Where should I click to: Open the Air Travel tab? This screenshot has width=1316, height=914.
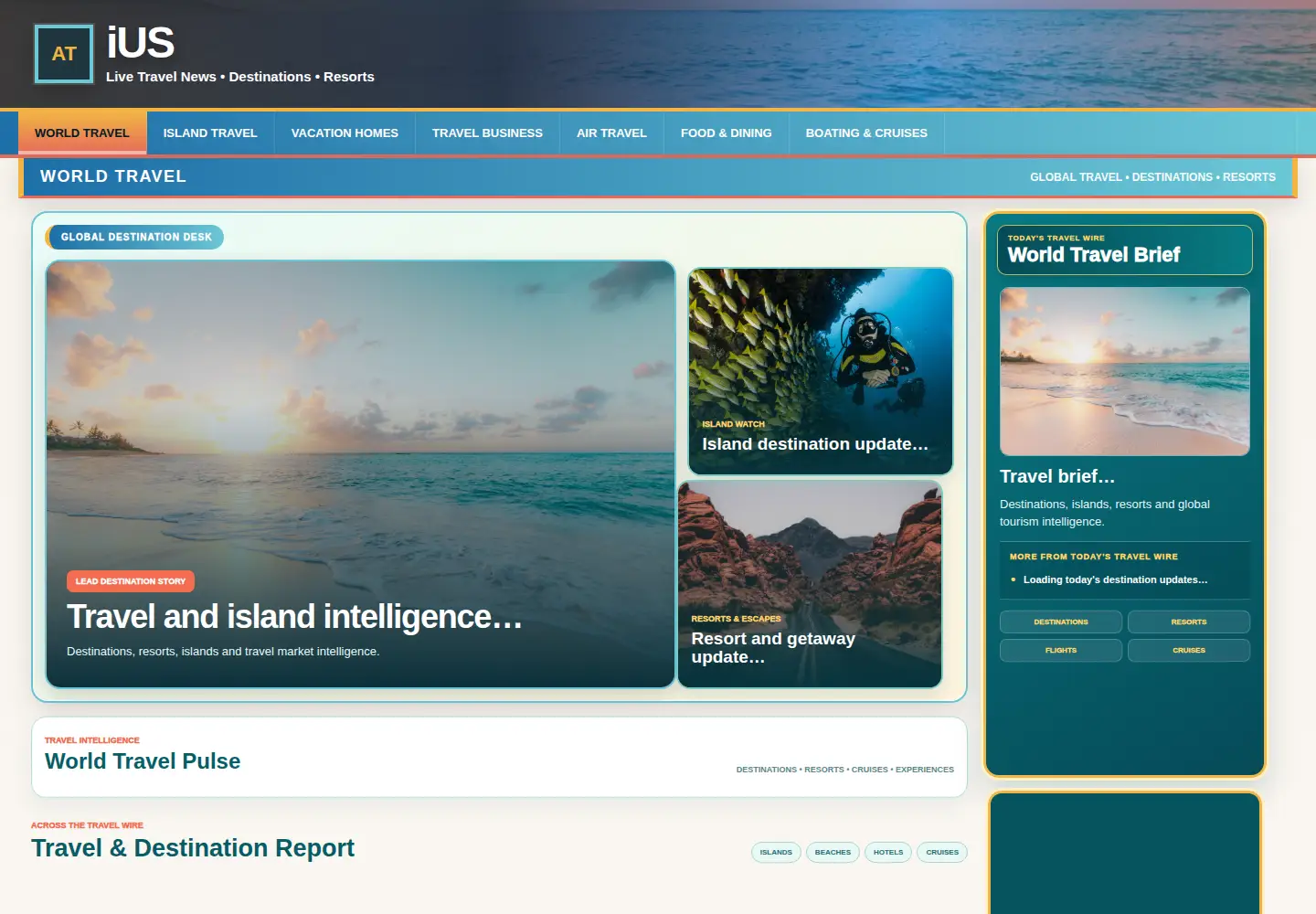(611, 133)
